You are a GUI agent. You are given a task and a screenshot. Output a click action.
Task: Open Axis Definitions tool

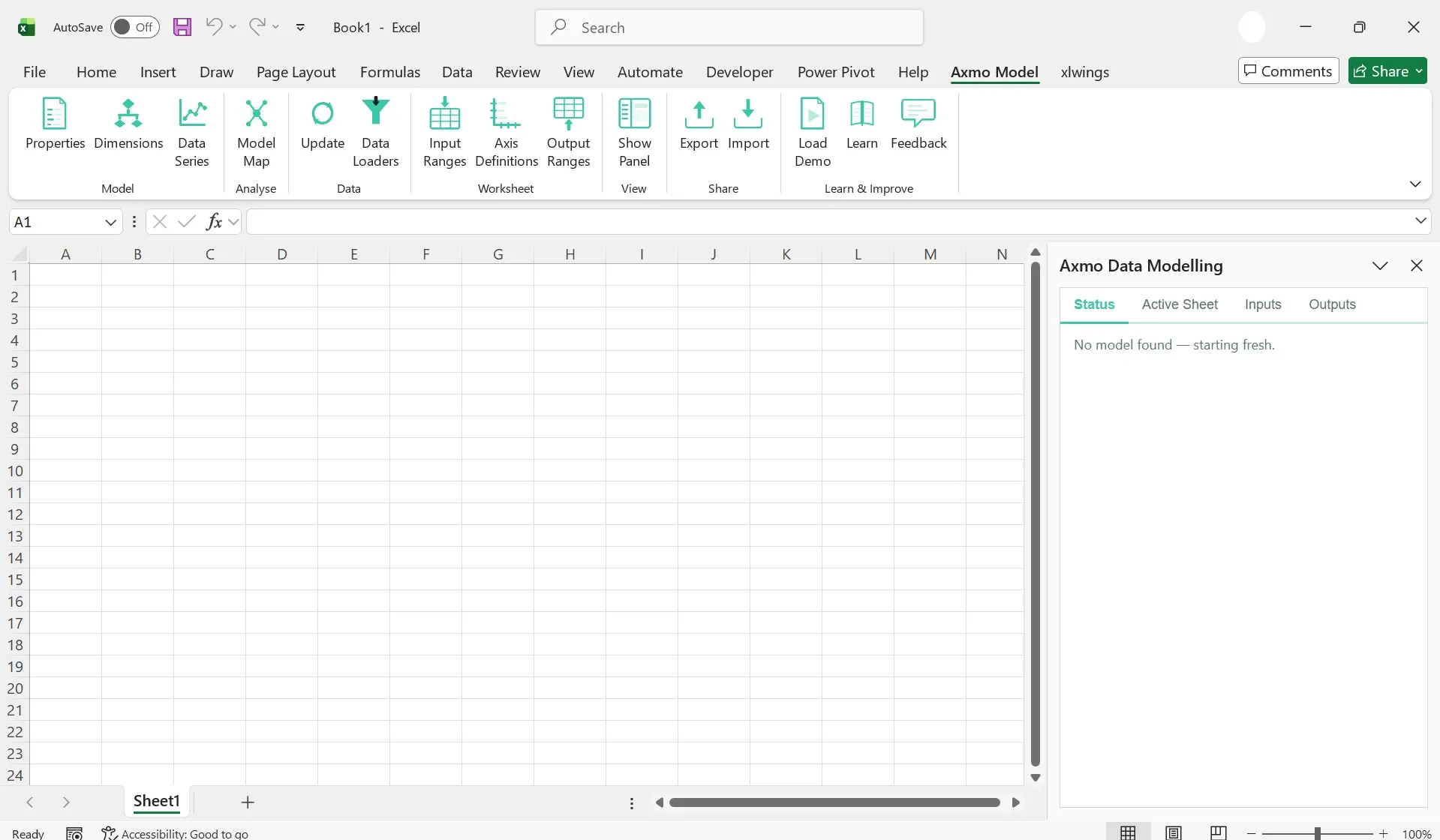point(507,133)
